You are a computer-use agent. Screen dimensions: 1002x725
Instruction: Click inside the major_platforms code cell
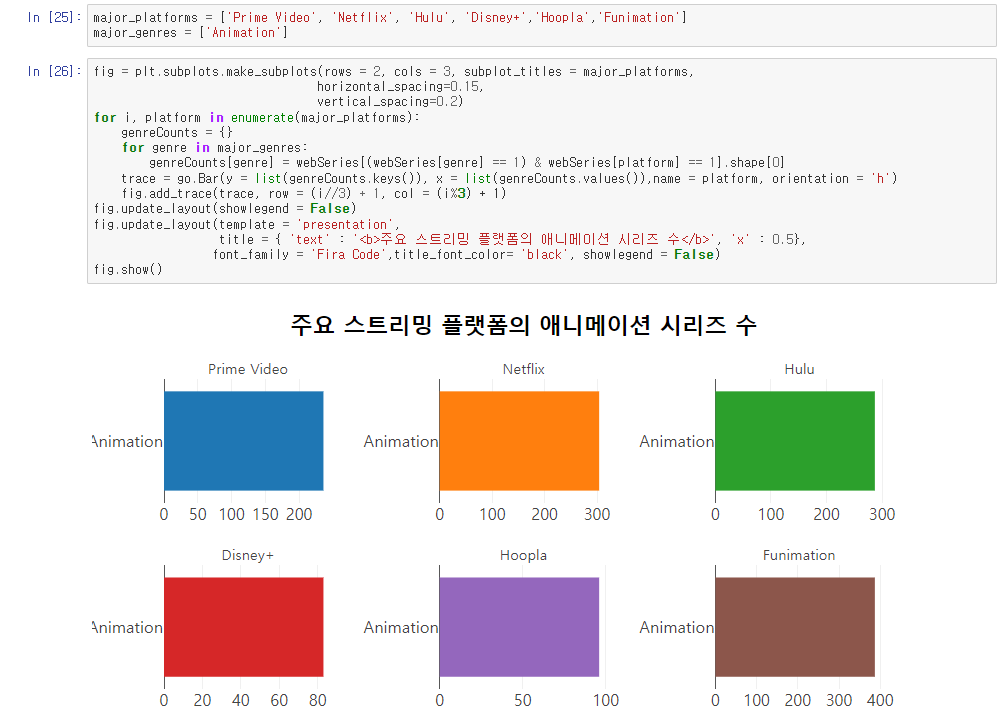(x=541, y=25)
